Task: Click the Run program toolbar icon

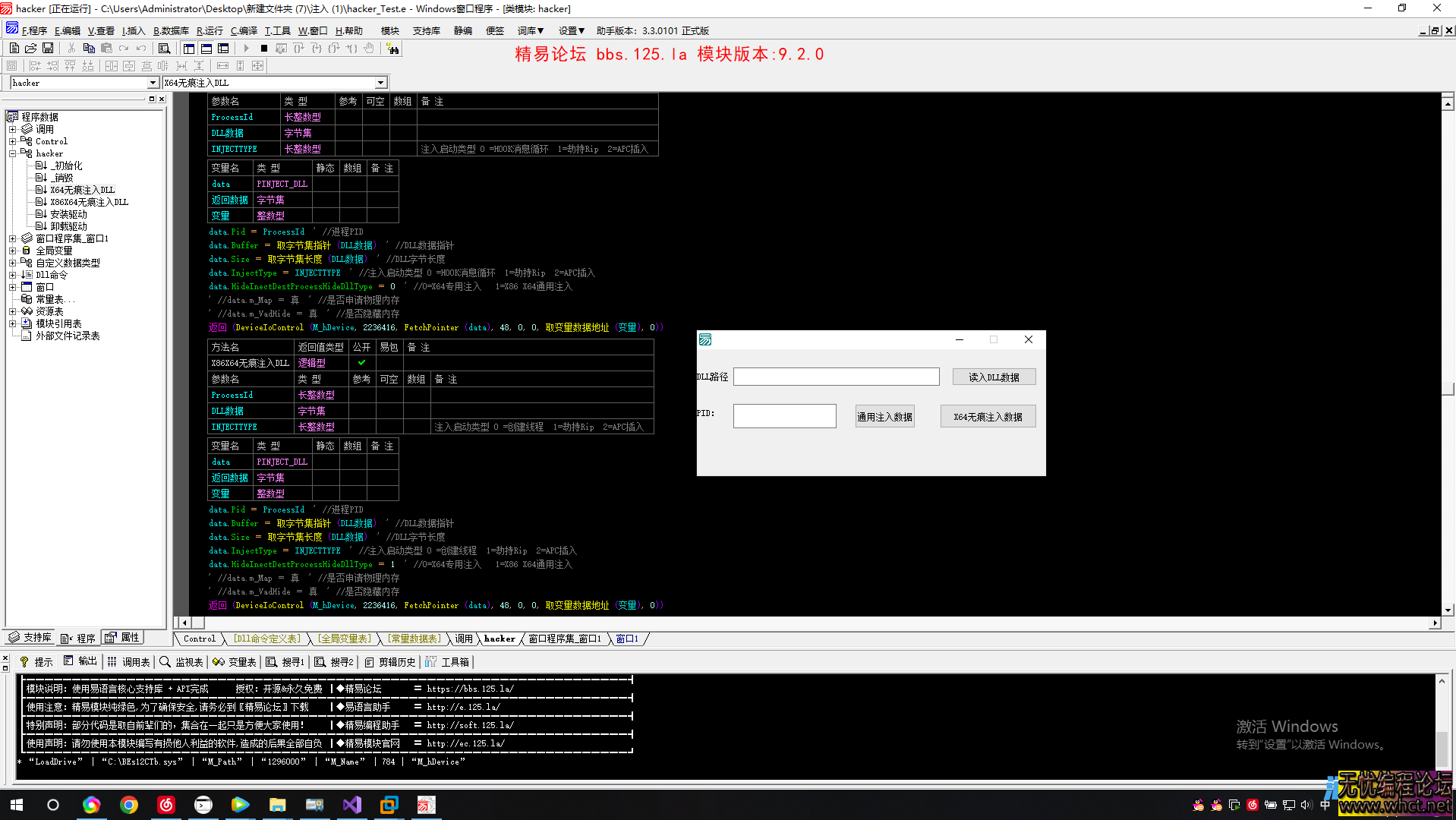Action: 246,48
